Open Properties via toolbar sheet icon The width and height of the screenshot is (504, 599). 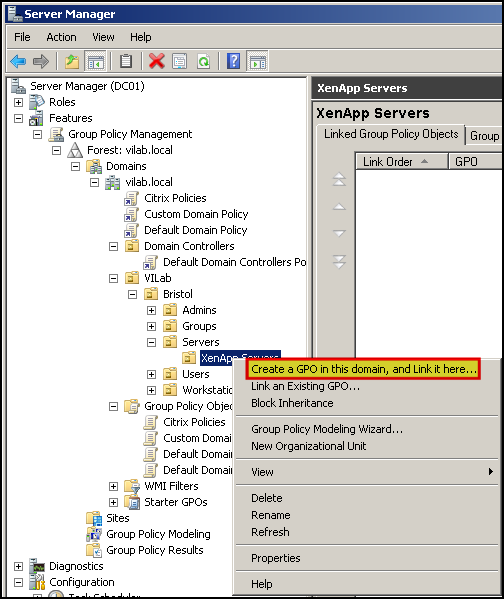(180, 61)
